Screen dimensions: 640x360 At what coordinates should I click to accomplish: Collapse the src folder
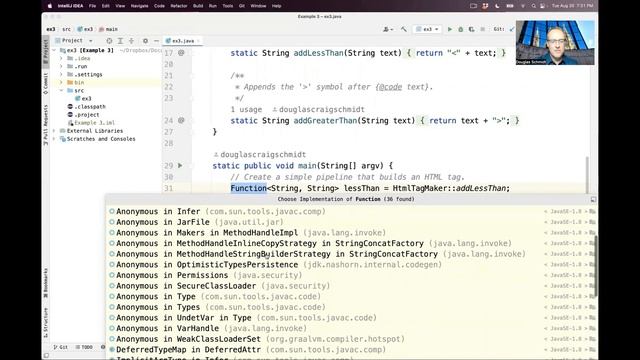[62, 91]
